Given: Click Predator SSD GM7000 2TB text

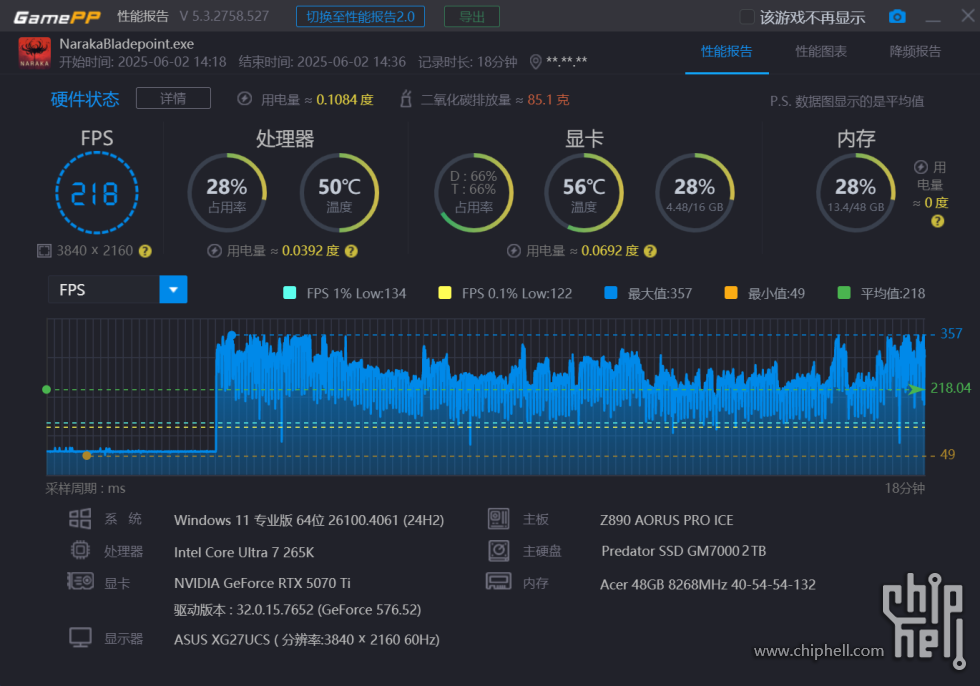Looking at the screenshot, I should 683,551.
